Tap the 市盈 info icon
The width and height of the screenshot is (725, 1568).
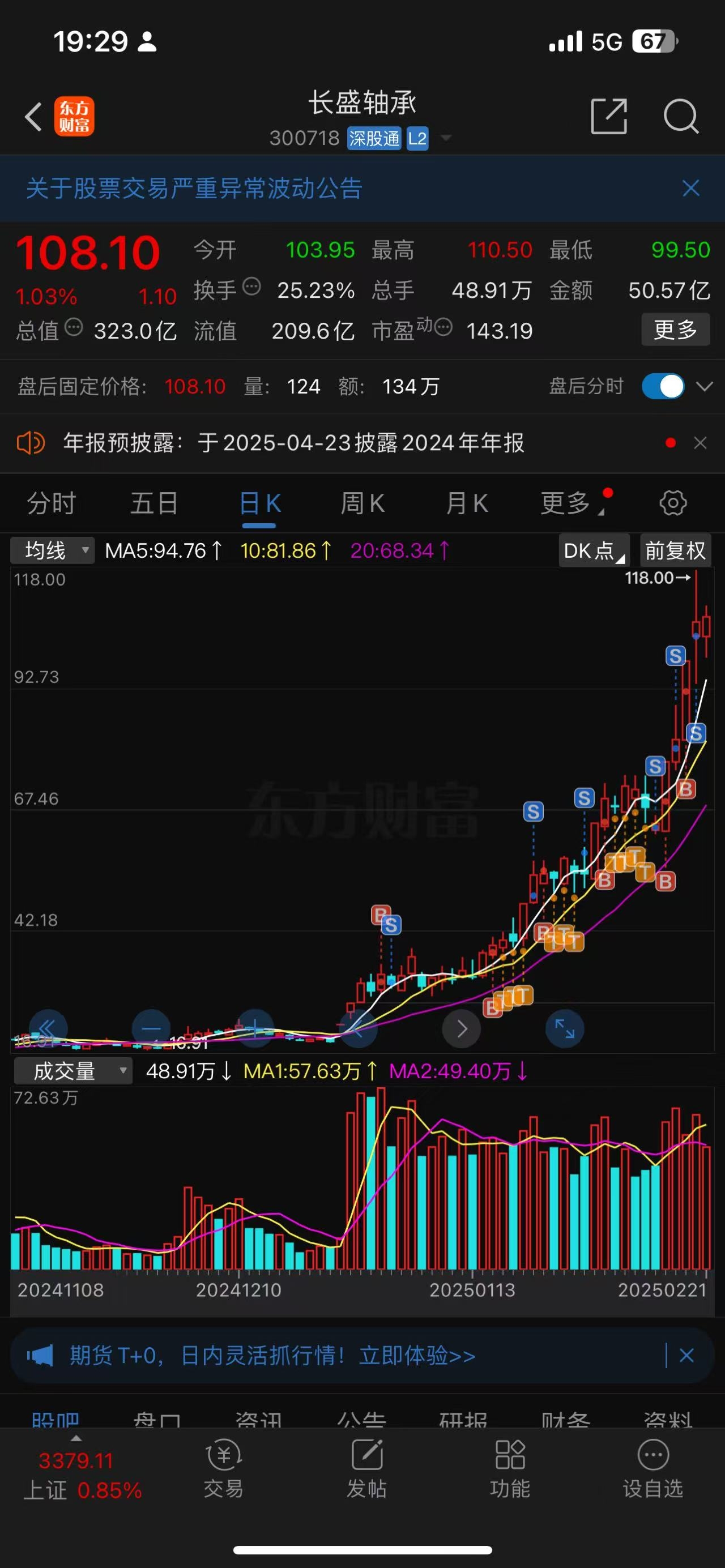click(443, 327)
